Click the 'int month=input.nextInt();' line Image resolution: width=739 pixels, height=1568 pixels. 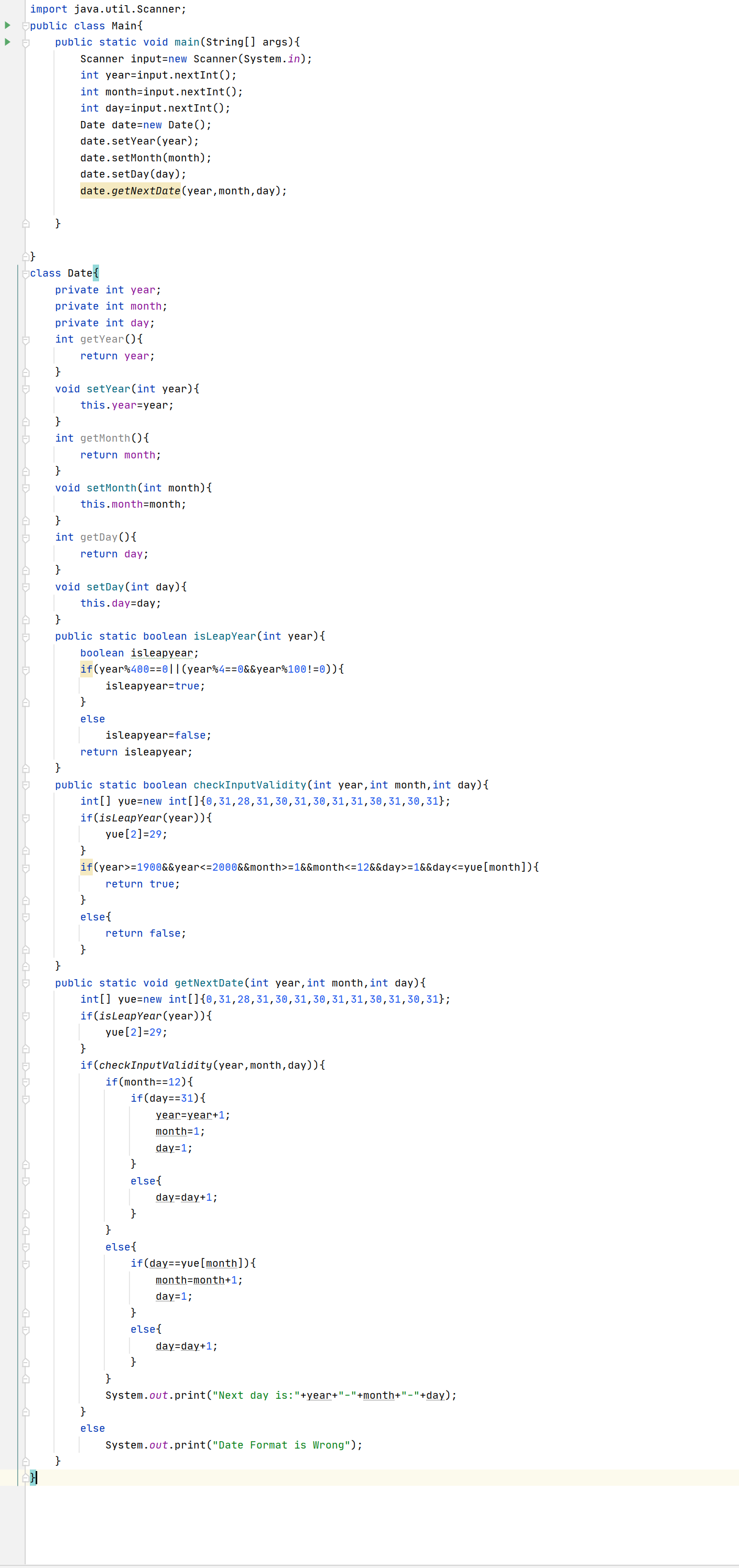pyautogui.click(x=161, y=92)
